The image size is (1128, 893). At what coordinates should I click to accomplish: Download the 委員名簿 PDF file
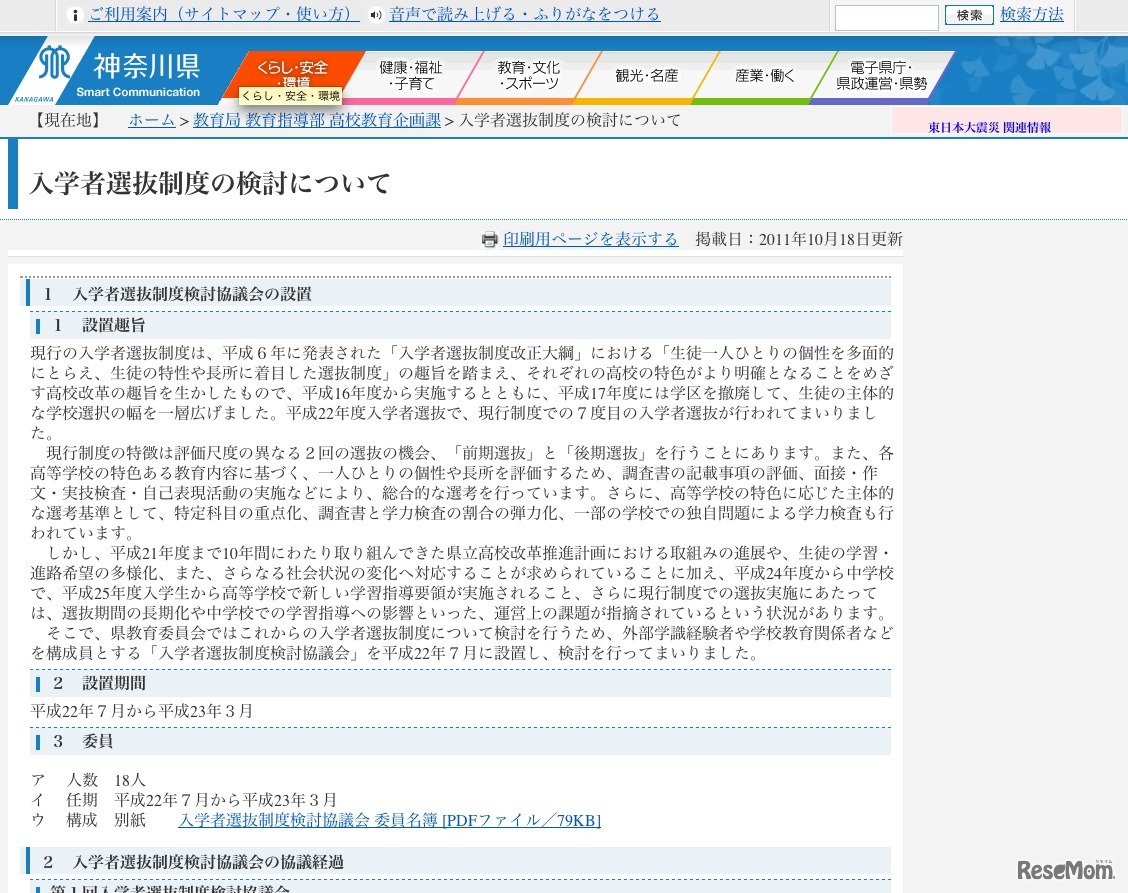pos(389,820)
